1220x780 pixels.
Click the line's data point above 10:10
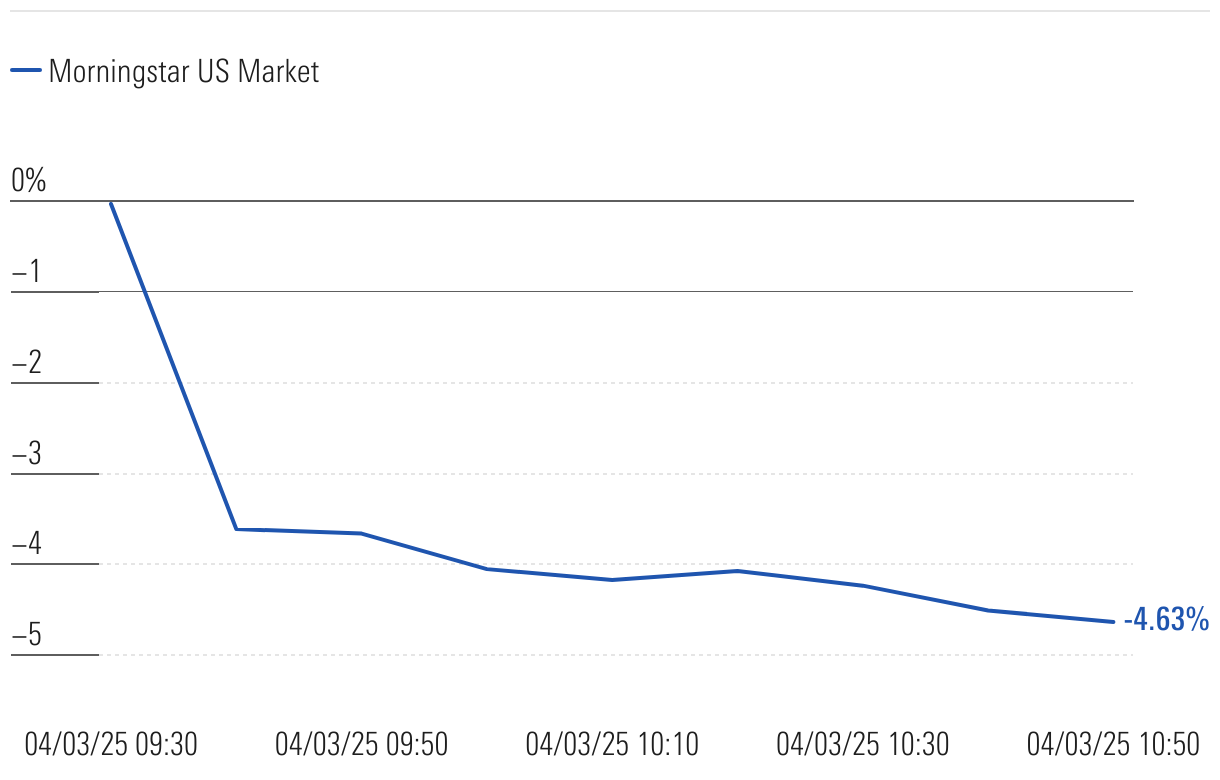(x=612, y=580)
